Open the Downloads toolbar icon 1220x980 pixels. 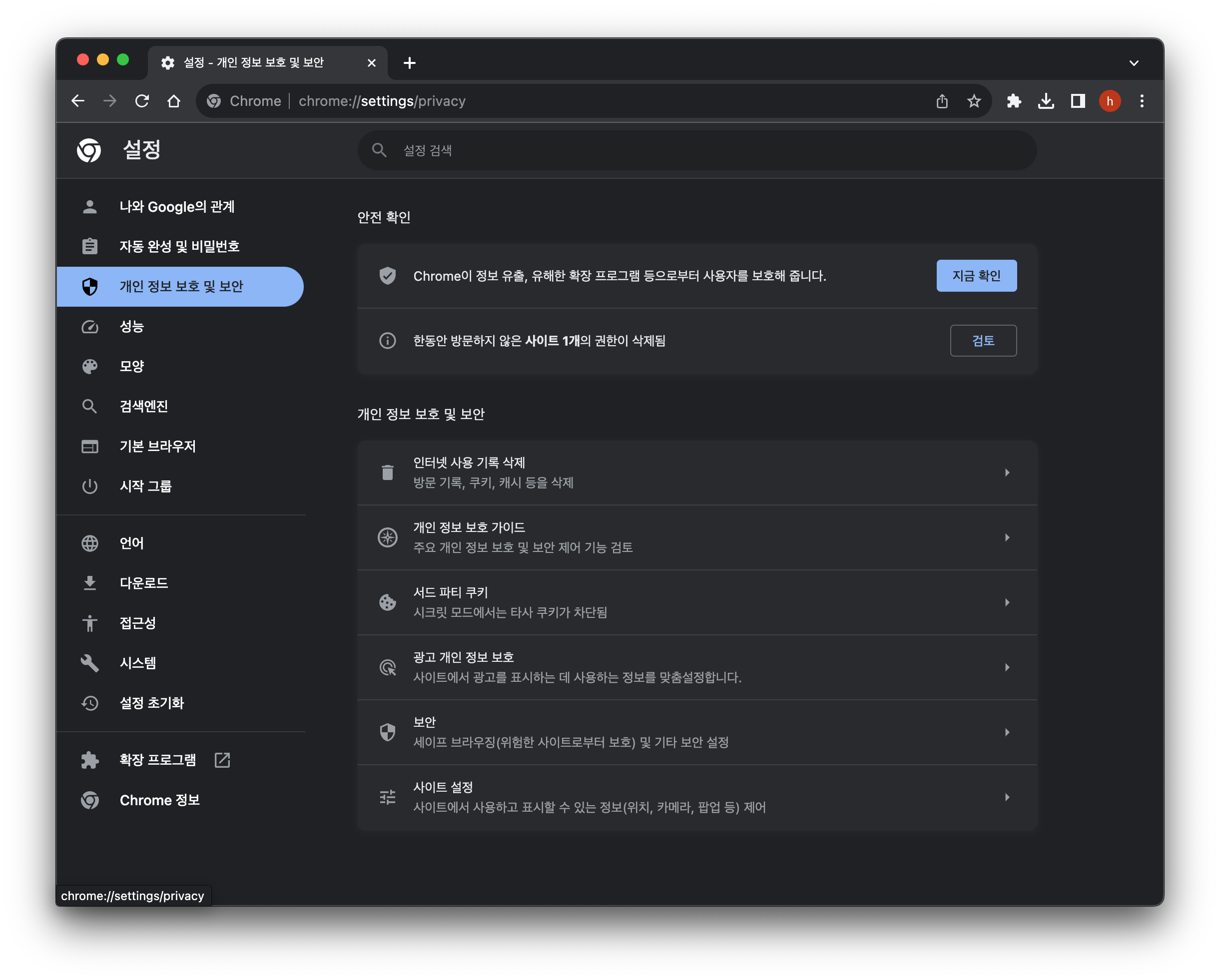(x=1046, y=101)
